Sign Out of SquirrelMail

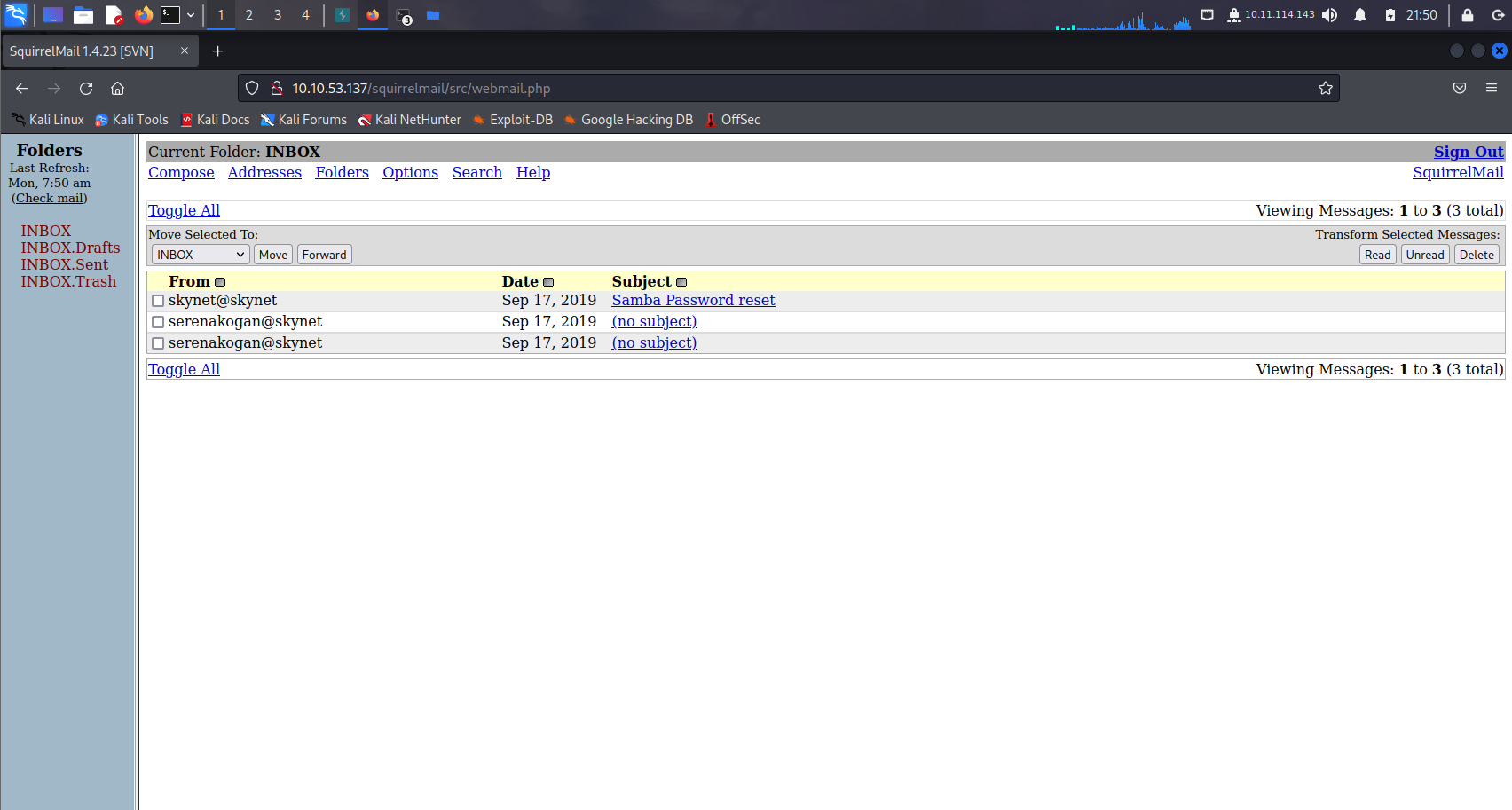pyautogui.click(x=1469, y=152)
